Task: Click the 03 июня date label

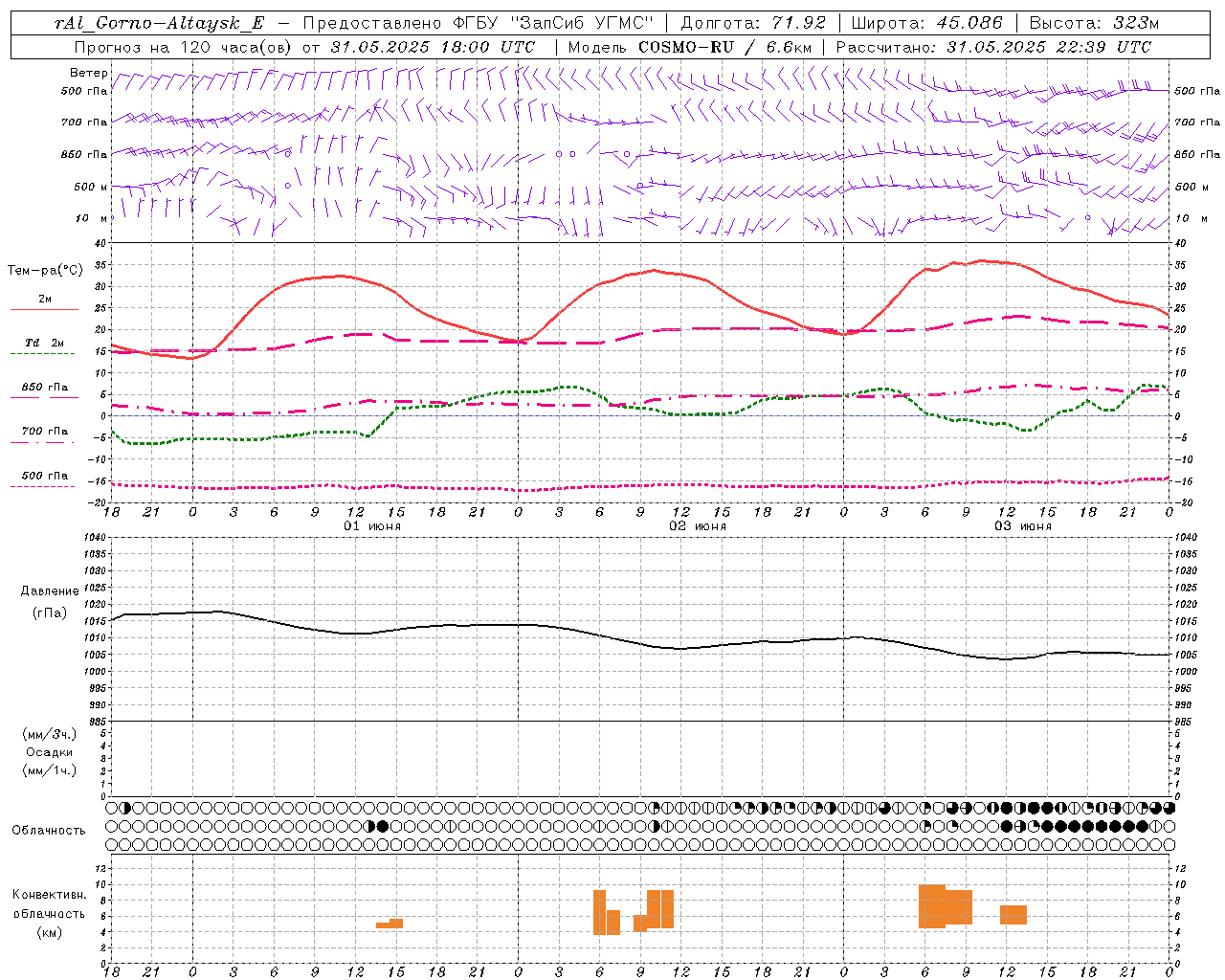Action: [1023, 526]
